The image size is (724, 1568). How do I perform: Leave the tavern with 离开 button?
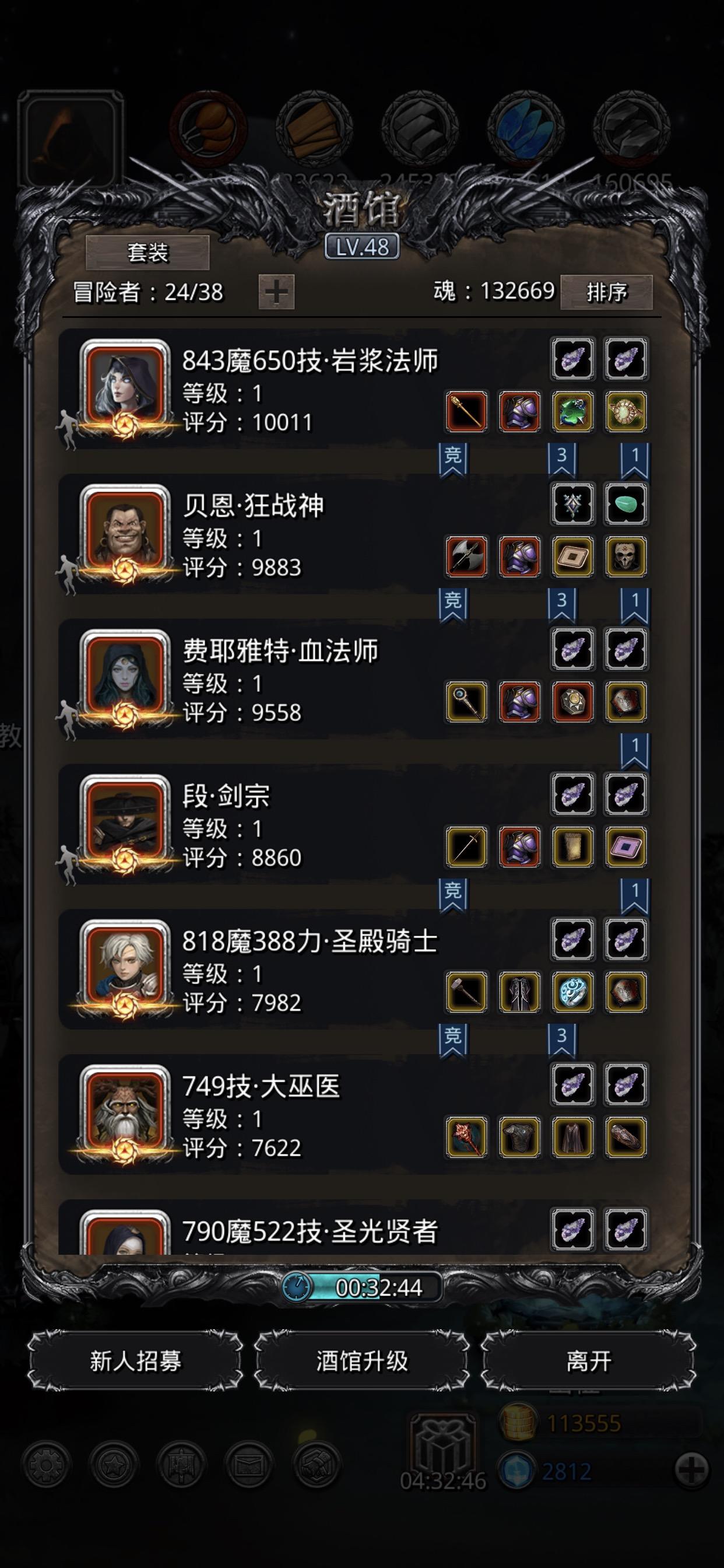pyautogui.click(x=588, y=1360)
